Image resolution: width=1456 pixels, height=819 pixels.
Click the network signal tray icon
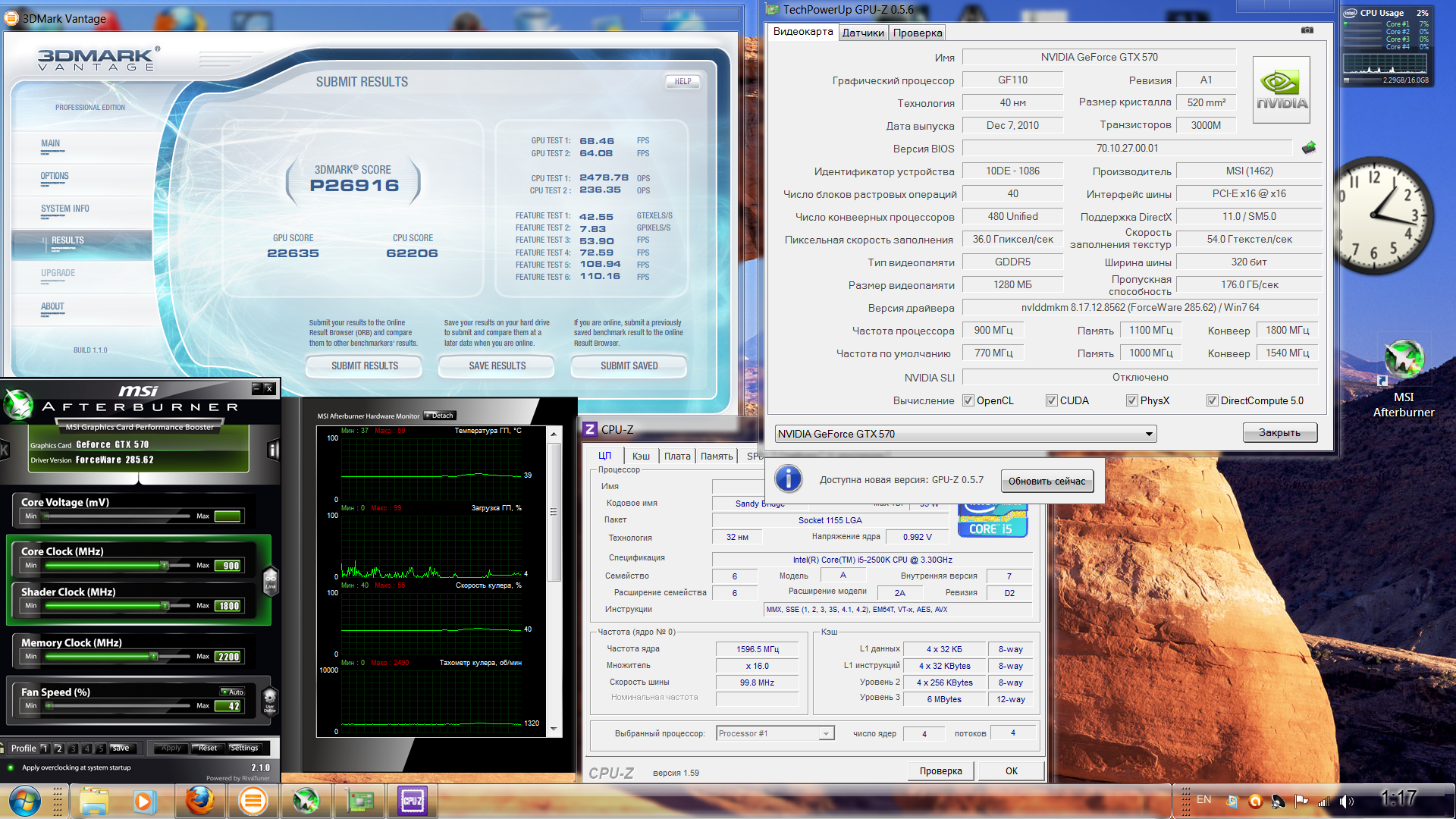coord(1324,801)
